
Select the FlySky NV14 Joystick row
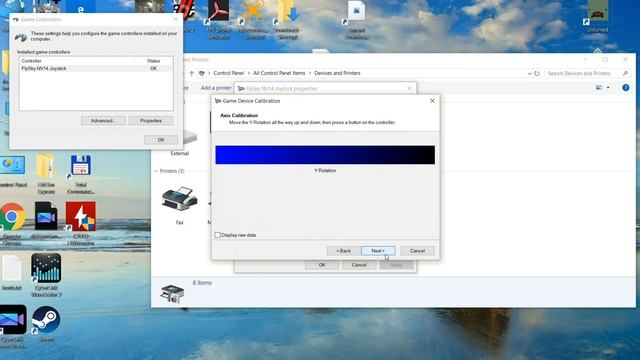[96, 69]
